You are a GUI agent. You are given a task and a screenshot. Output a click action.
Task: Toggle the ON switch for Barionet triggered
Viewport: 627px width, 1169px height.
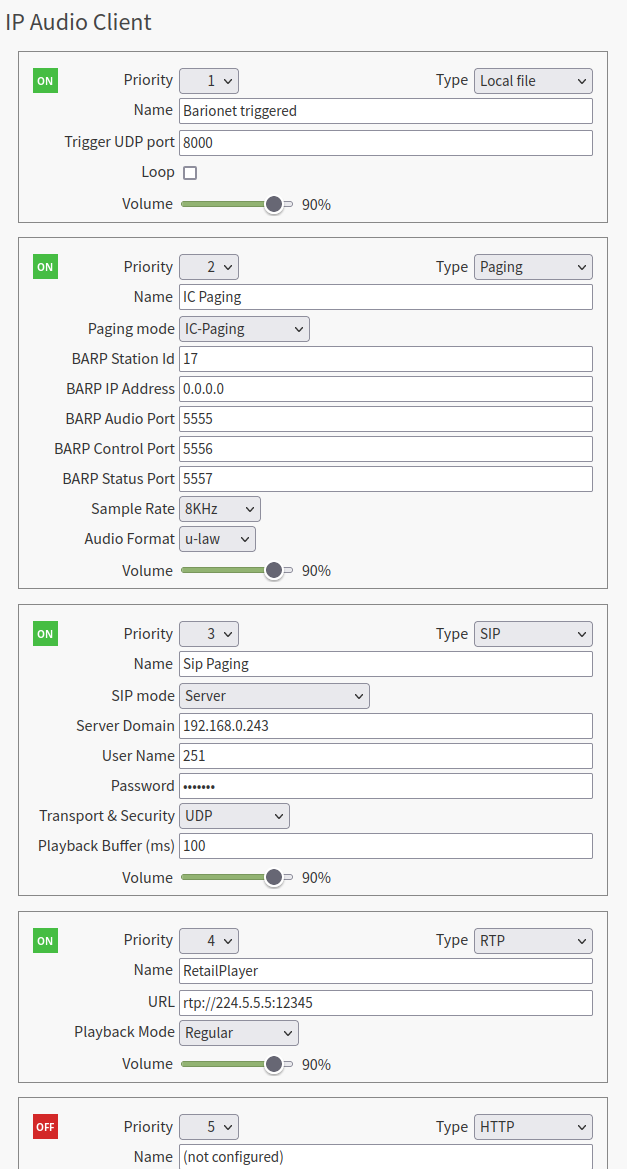pyautogui.click(x=45, y=81)
